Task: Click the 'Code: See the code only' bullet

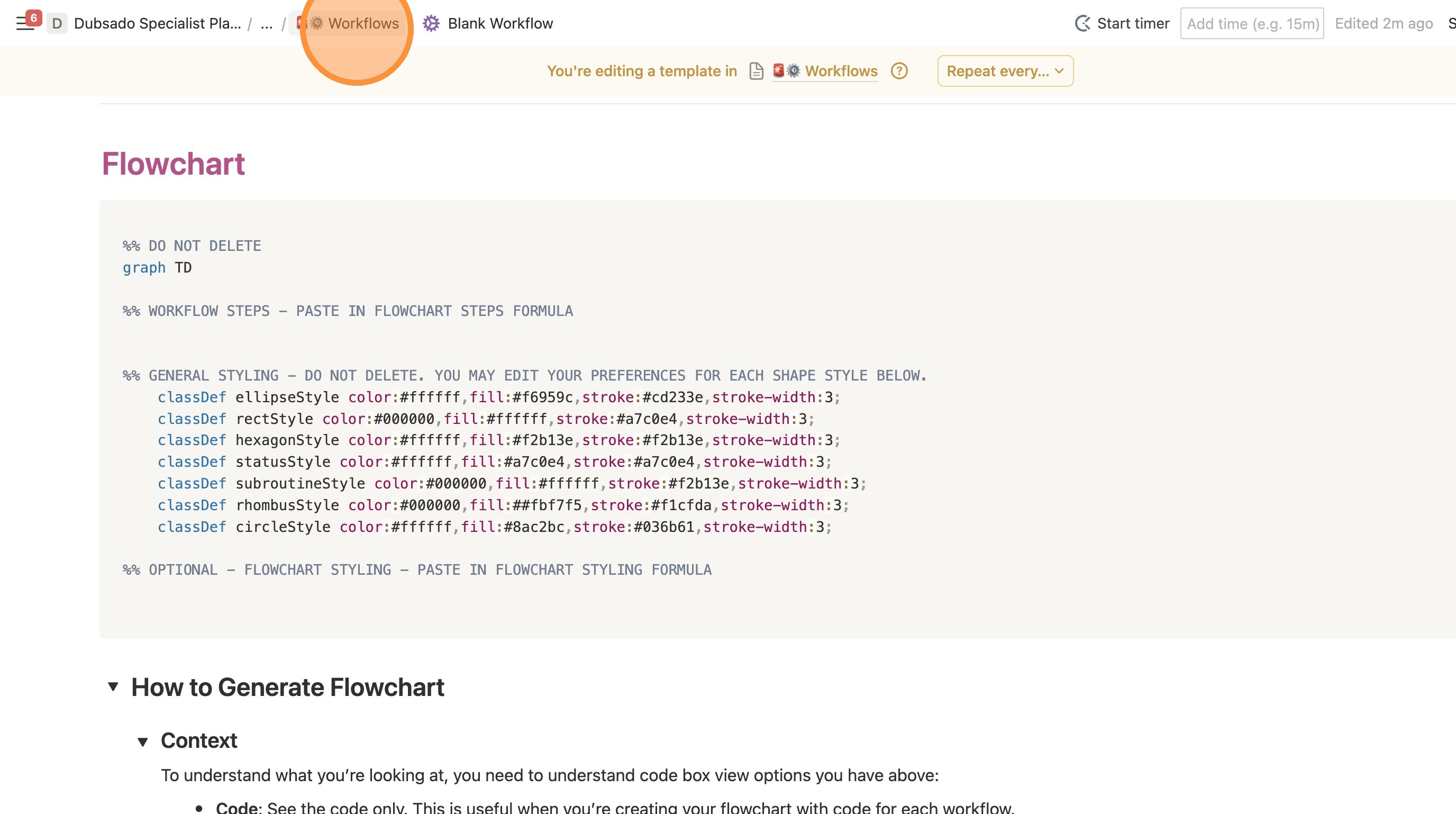Action: (x=615, y=807)
